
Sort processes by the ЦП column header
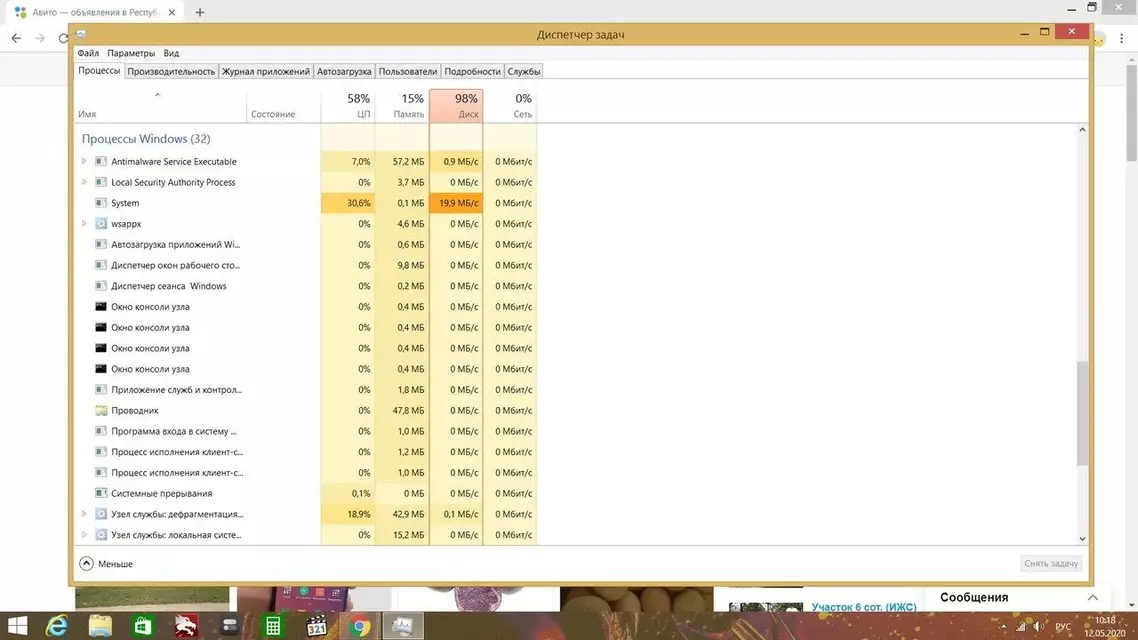pos(348,105)
